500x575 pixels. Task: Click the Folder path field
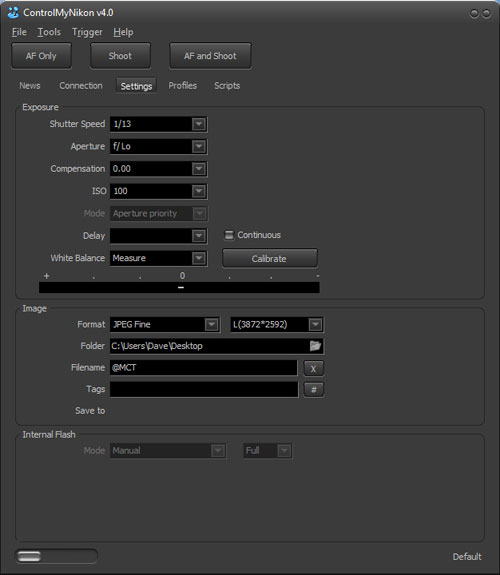[216, 346]
